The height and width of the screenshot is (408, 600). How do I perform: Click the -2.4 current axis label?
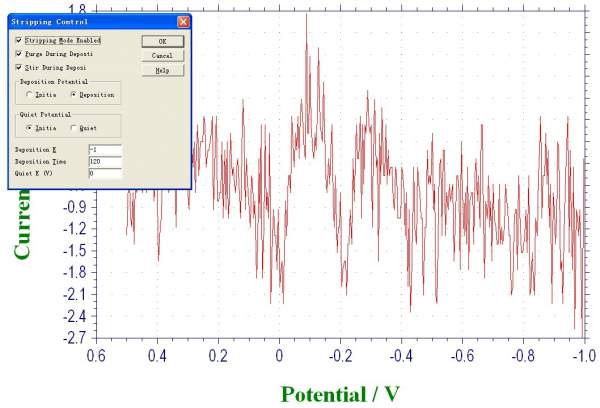[75, 316]
